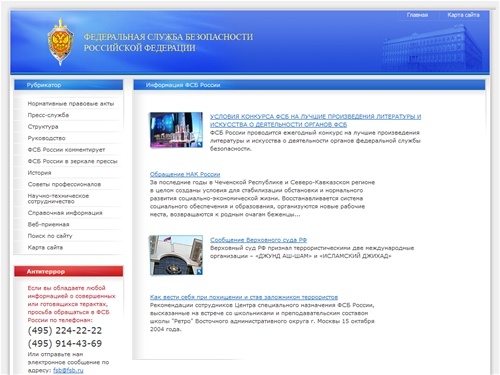
Task: Click the fsb@fsb.ru email link
Action: click(68, 370)
